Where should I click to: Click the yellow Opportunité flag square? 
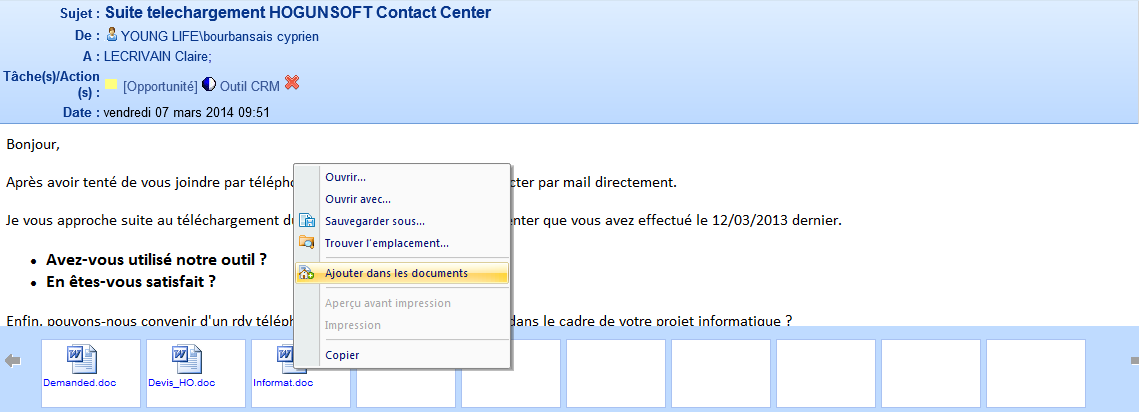(111, 84)
